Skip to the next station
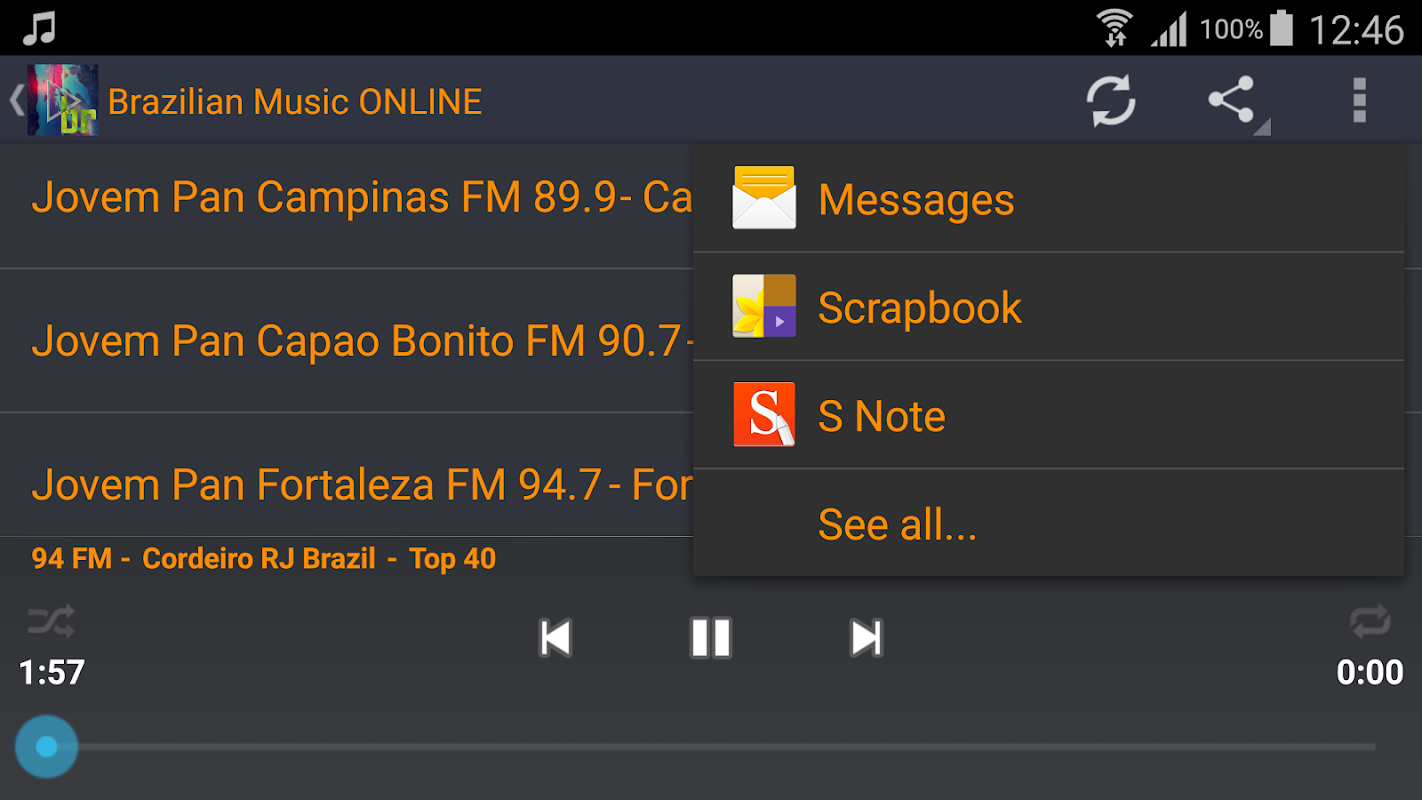Image resolution: width=1422 pixels, height=800 pixels. pyautogui.click(x=866, y=638)
